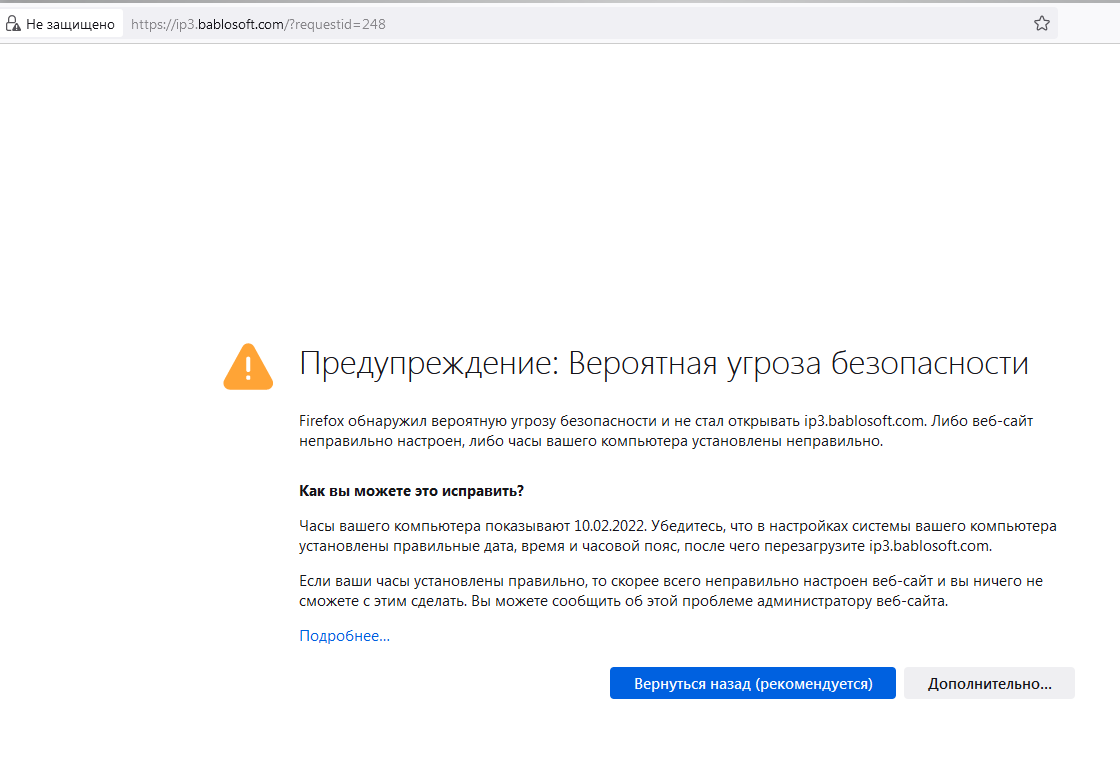Click the insecure lock icon in address bar

13,24
